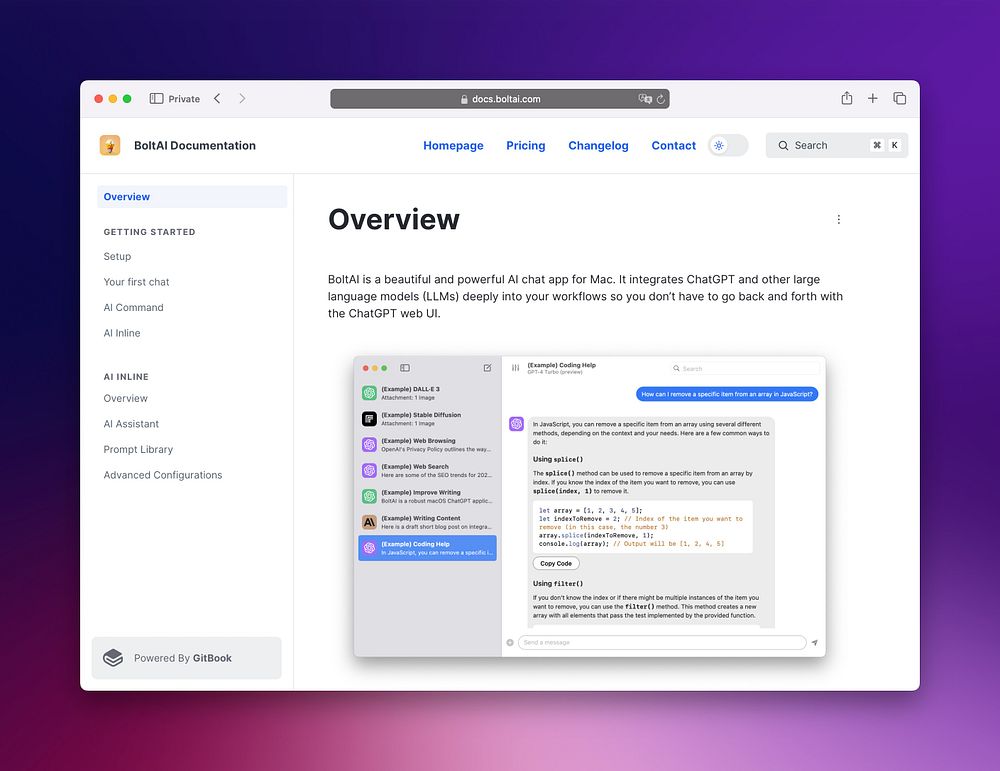The width and height of the screenshot is (1000, 771).
Task: Open the Contact link
Action: (673, 145)
